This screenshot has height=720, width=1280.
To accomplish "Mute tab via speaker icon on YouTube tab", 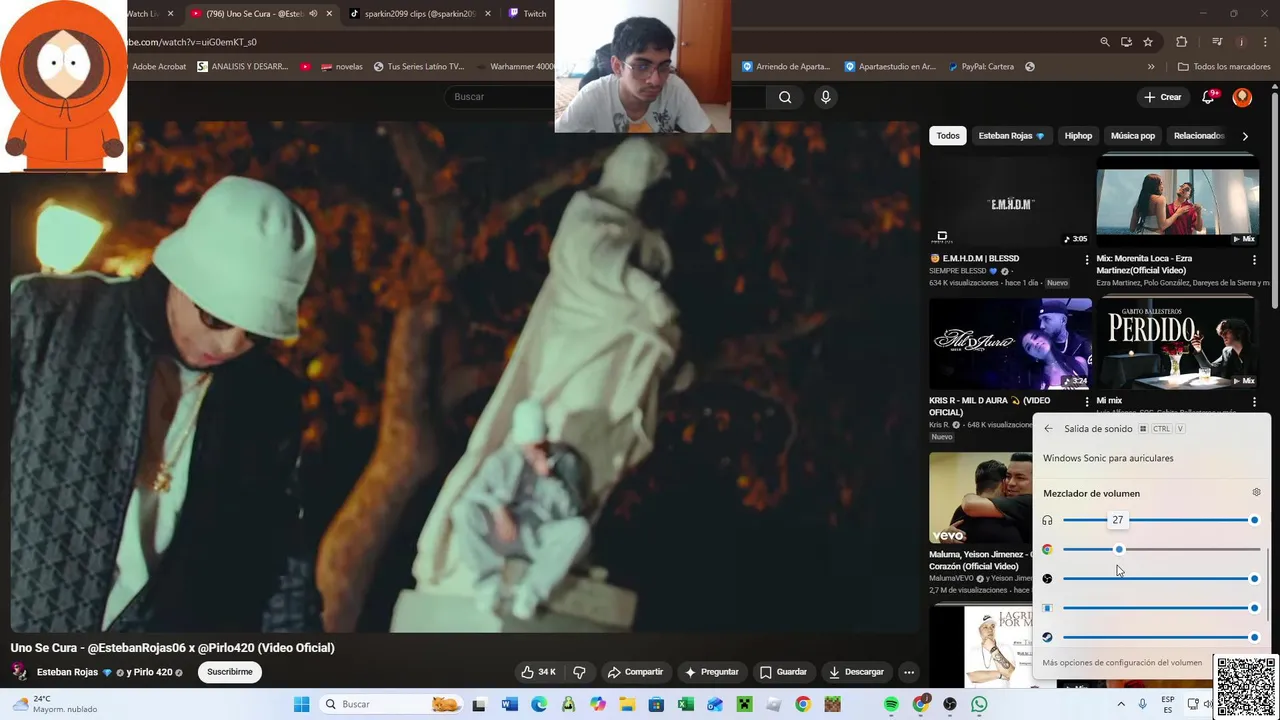I will (x=313, y=14).
